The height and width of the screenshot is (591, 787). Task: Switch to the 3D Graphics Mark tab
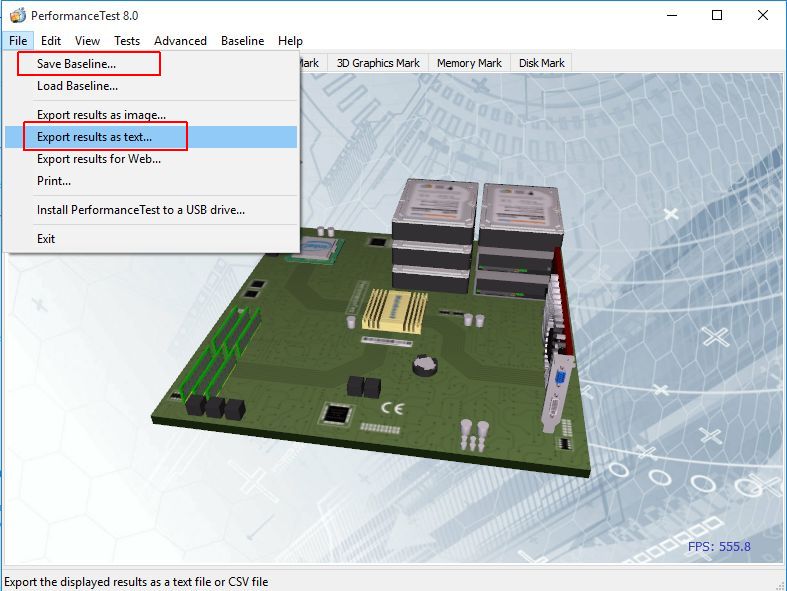[378, 63]
